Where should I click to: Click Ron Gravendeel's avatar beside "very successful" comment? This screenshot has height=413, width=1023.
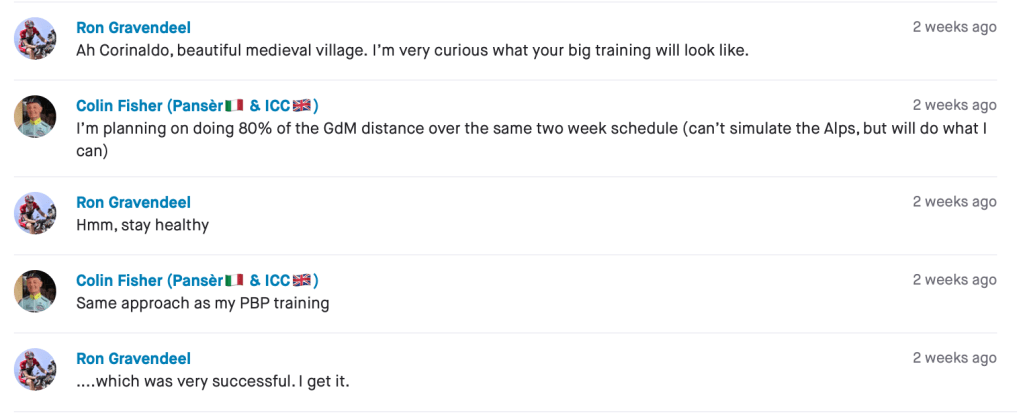coord(34,369)
